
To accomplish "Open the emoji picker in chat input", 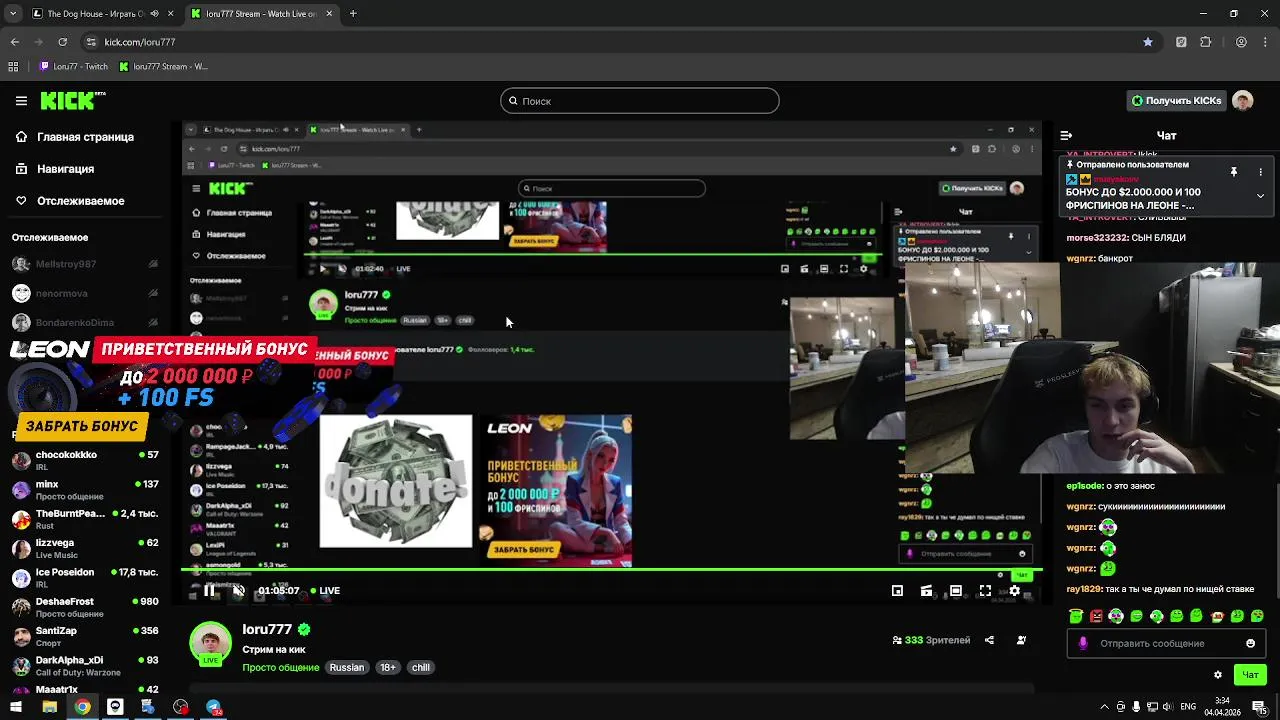I will tap(1250, 644).
